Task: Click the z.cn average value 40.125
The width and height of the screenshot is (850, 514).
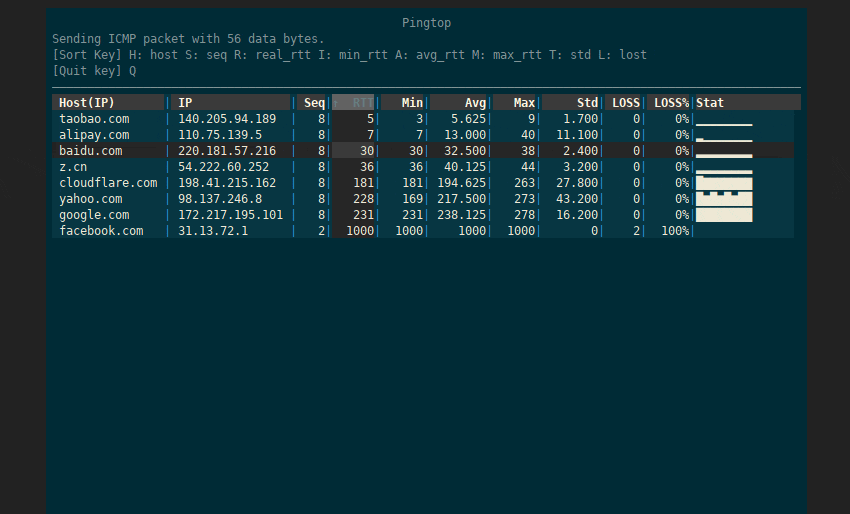Action: click(465, 167)
